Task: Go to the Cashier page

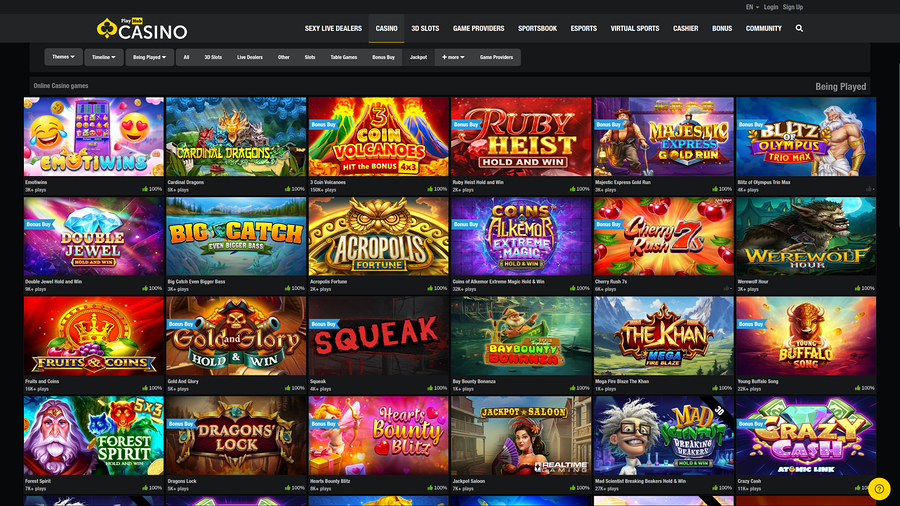Action: click(x=686, y=28)
